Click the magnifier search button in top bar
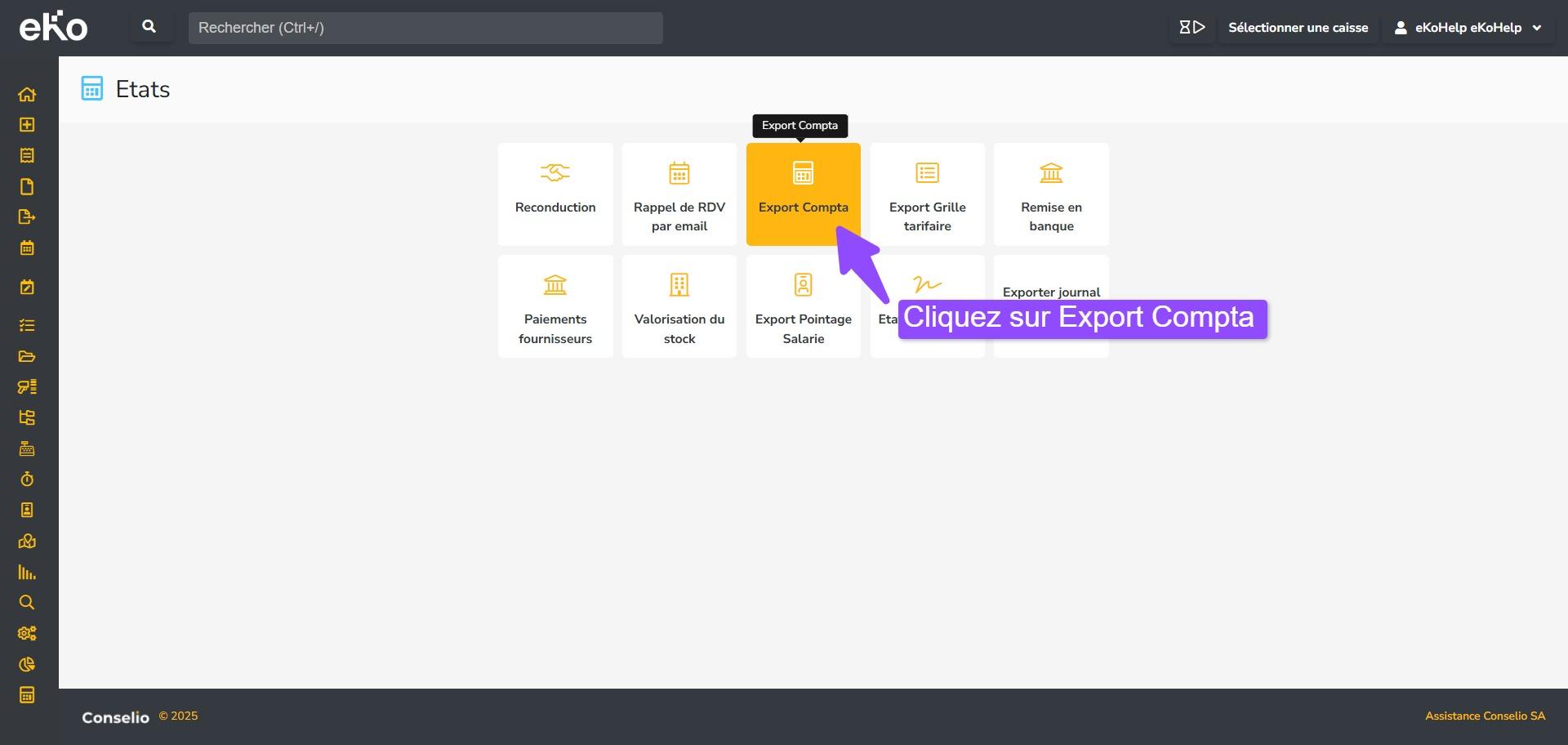Image resolution: width=1568 pixels, height=745 pixels. click(149, 27)
